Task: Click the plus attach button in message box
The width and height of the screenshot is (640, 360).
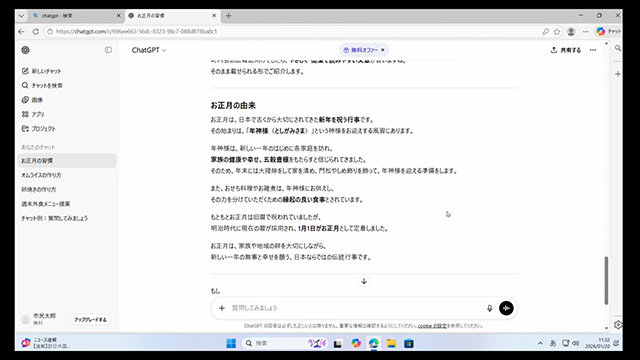Action: click(222, 308)
